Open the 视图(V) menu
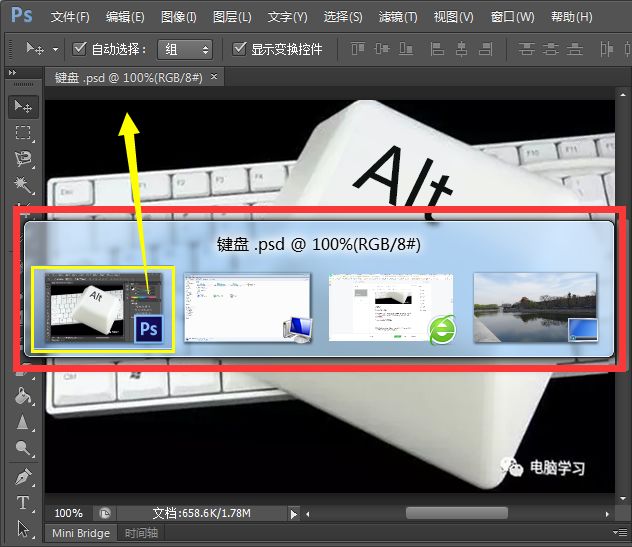 (x=453, y=17)
